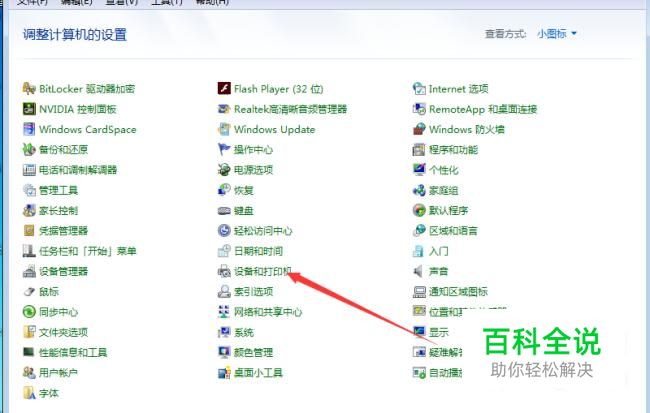
Task: Open BitLocker 驱动器加密 icon
Action: point(29,88)
